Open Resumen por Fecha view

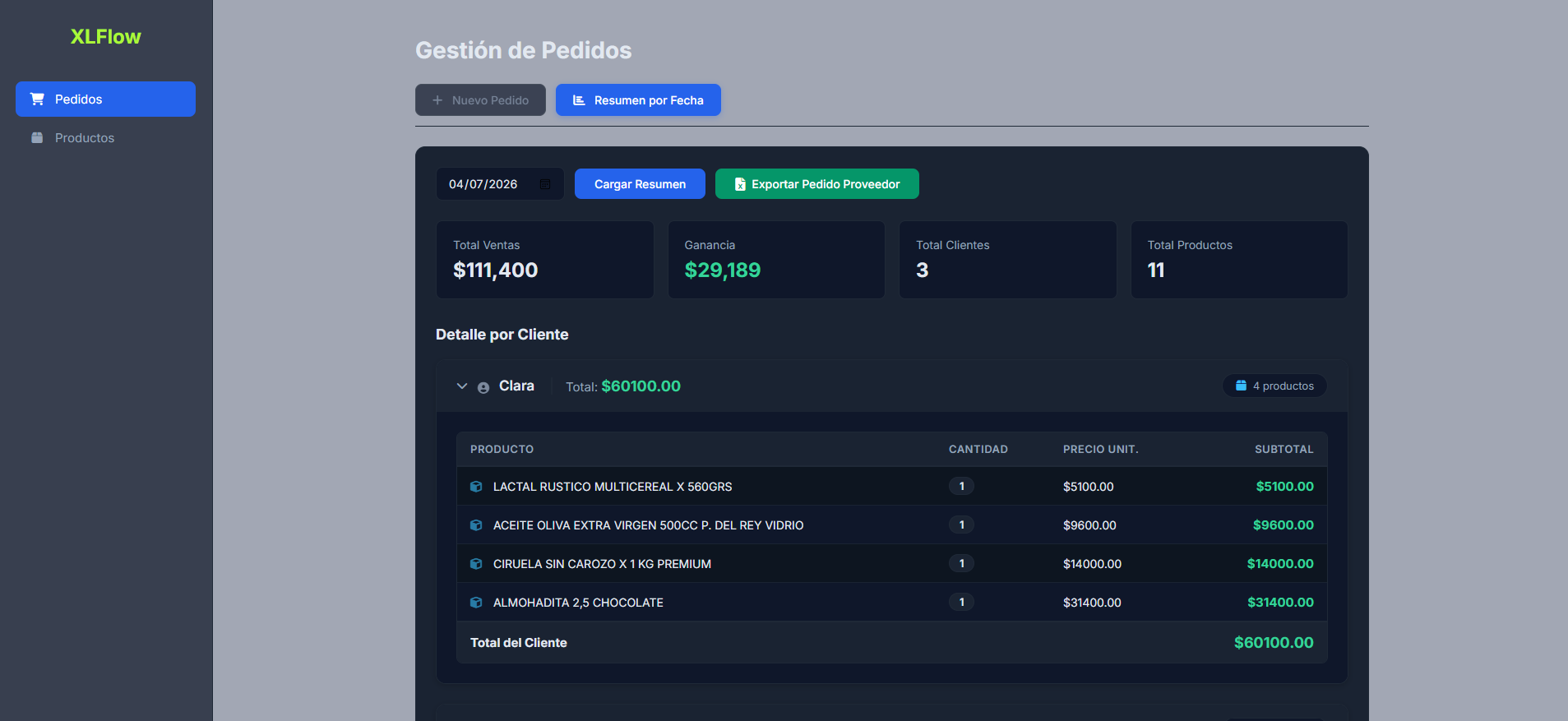tap(638, 100)
